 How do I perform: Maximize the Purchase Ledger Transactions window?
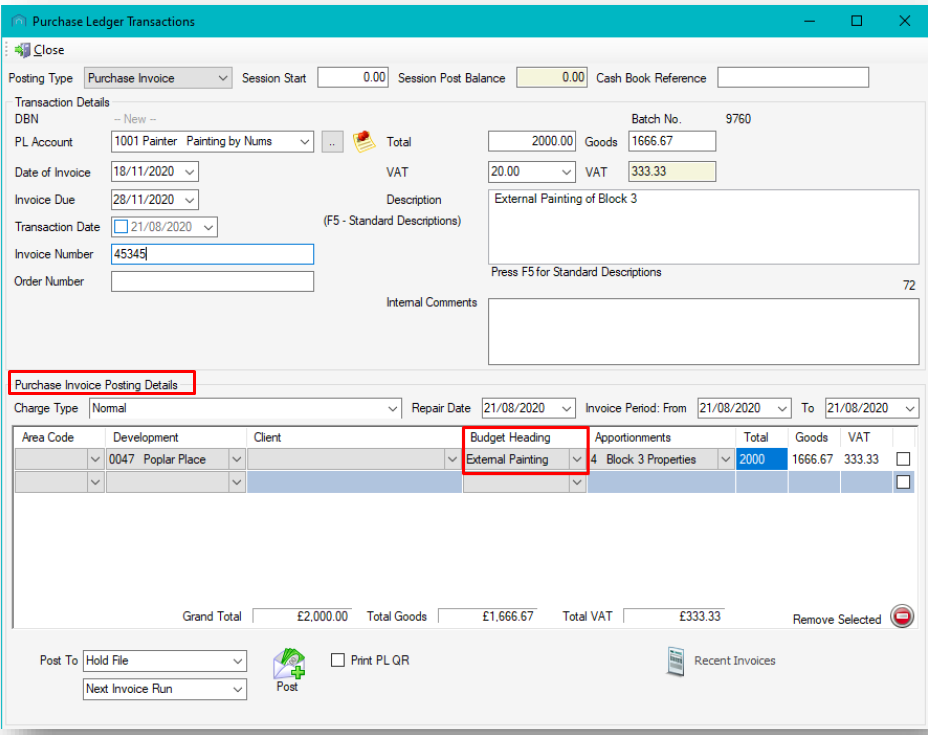point(856,21)
